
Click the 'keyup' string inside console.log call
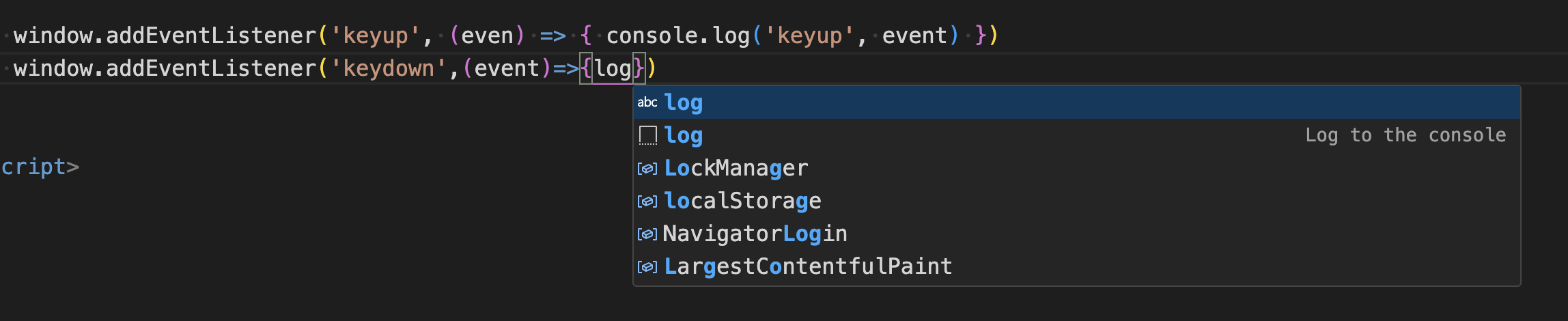point(809,36)
